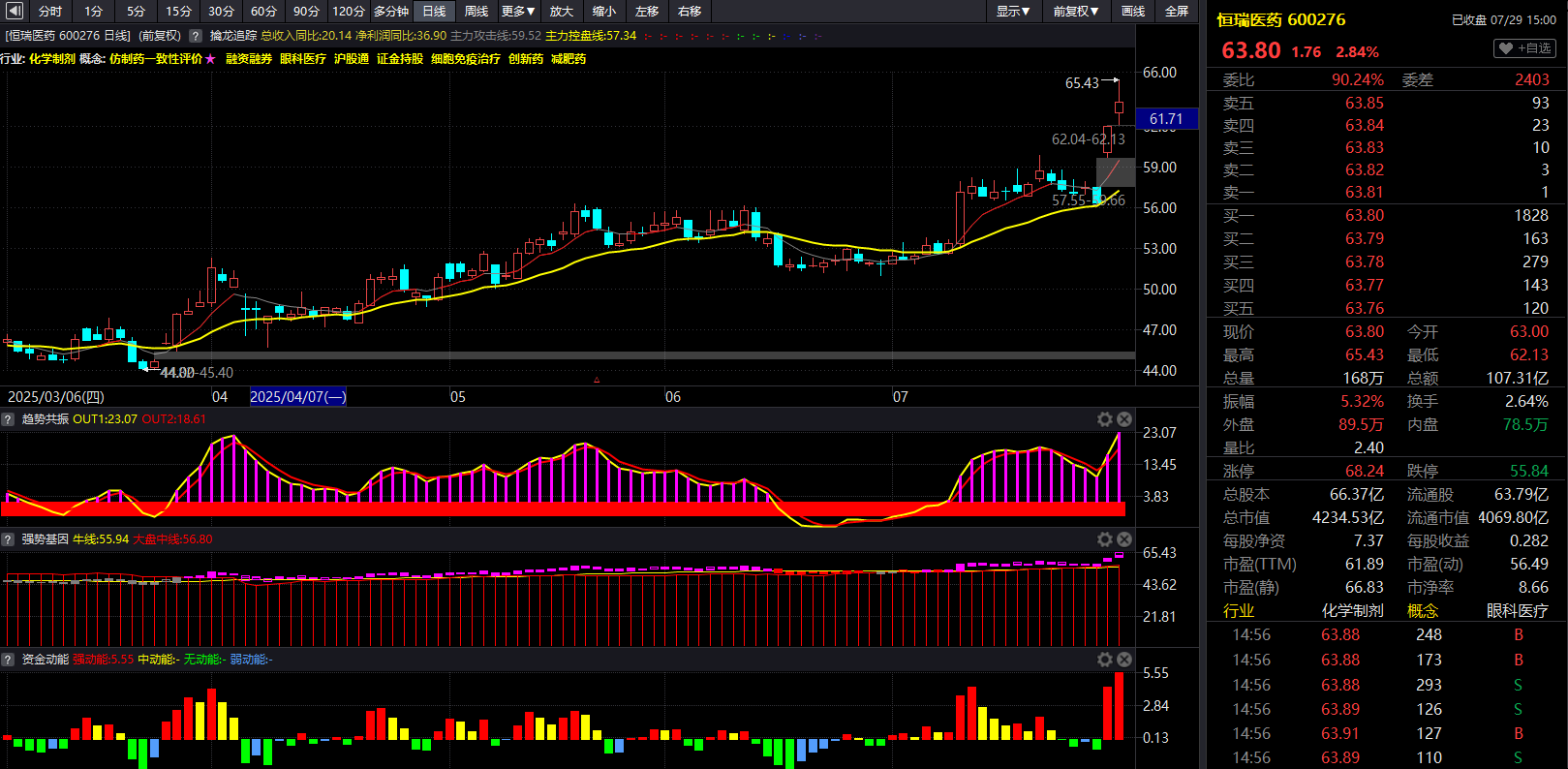The image size is (1568, 769).
Task: Add stock to watchlist with +自选 button
Action: (x=1525, y=48)
